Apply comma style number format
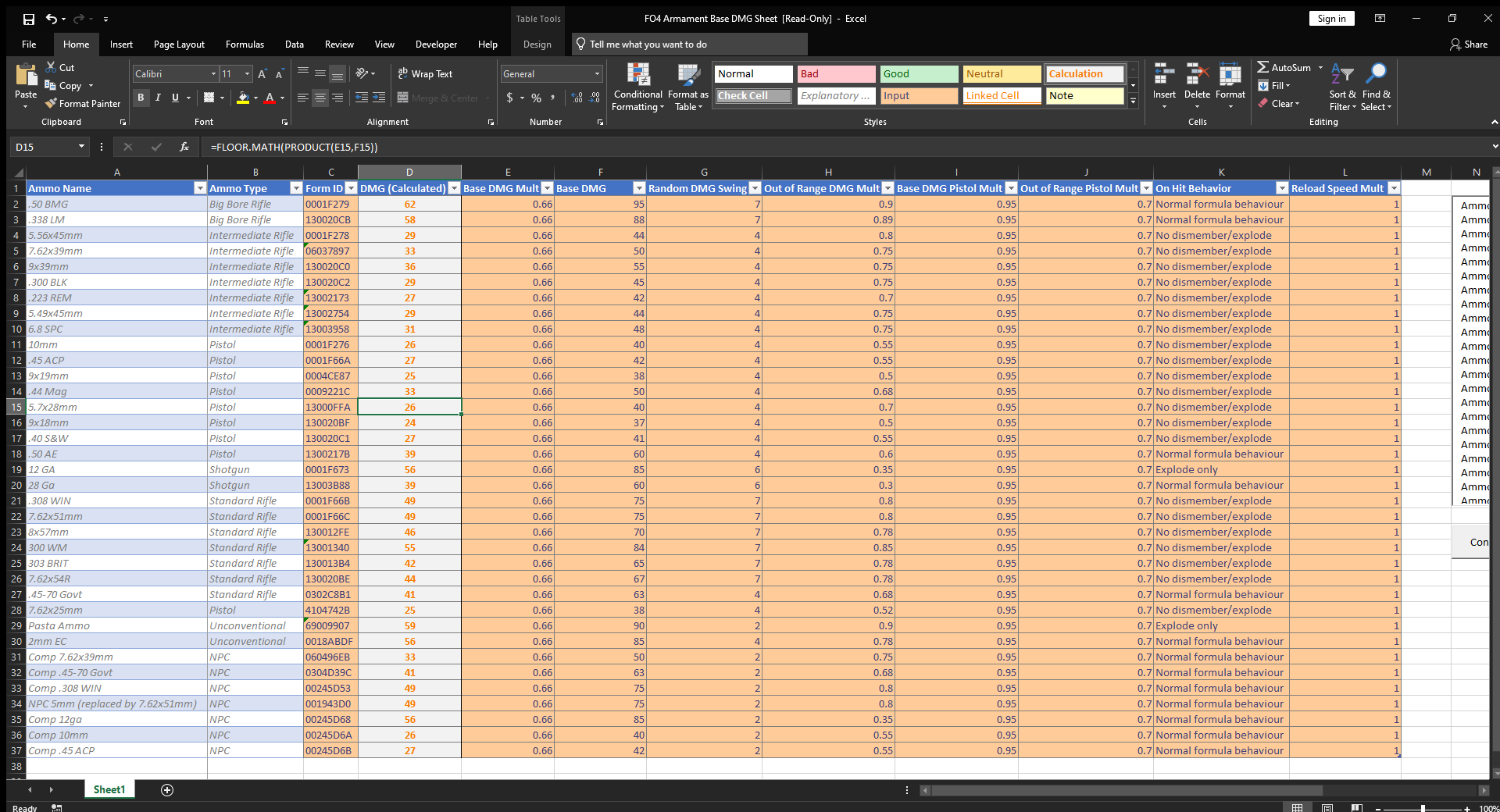The image size is (1500, 812). [553, 98]
